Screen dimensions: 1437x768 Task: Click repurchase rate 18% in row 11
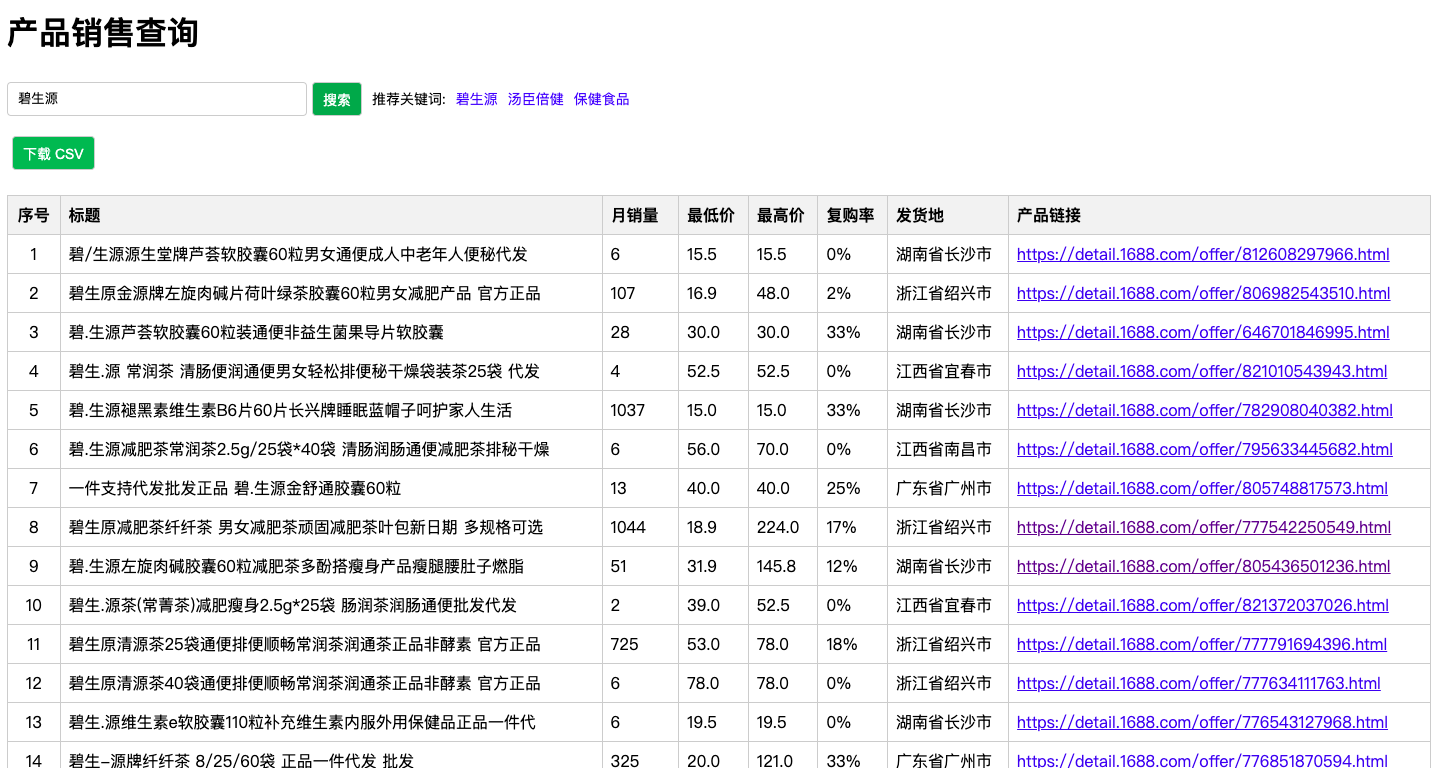pos(842,644)
